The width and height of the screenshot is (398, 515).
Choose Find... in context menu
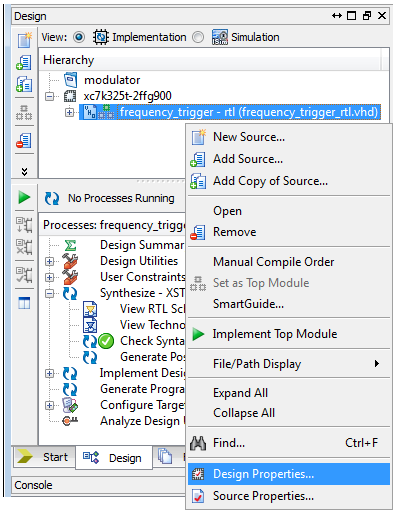coord(289,443)
